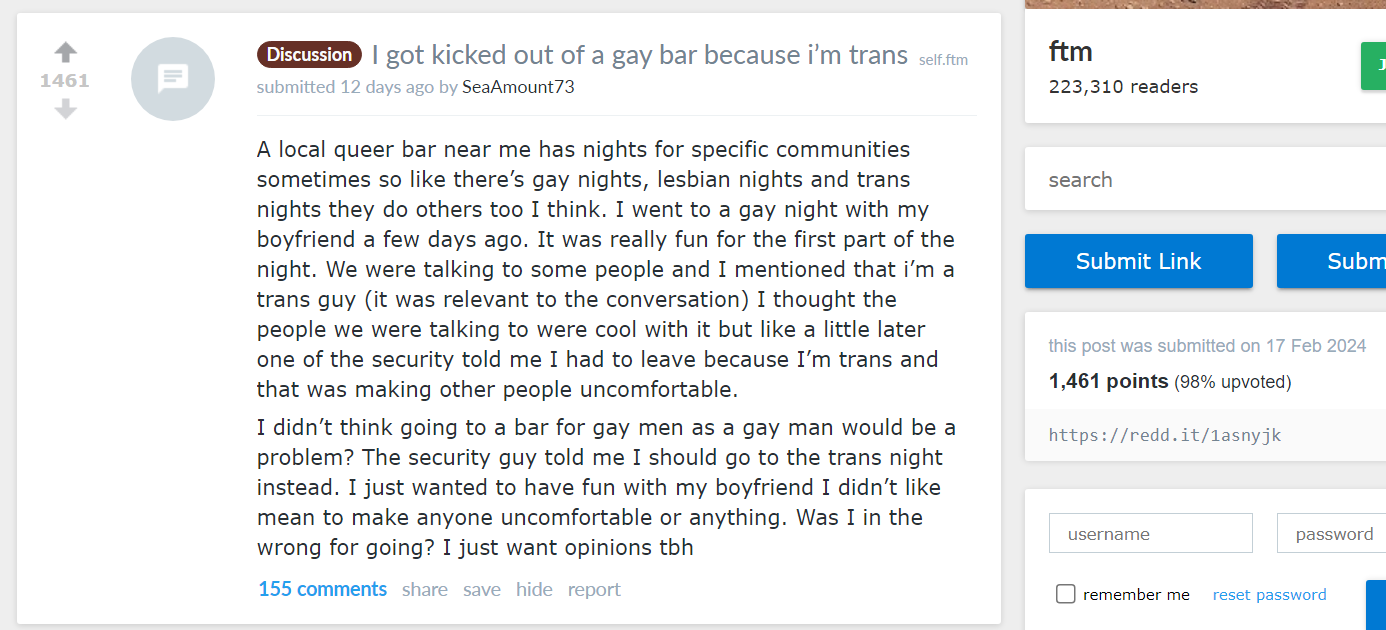Open the post title link

[x=639, y=55]
